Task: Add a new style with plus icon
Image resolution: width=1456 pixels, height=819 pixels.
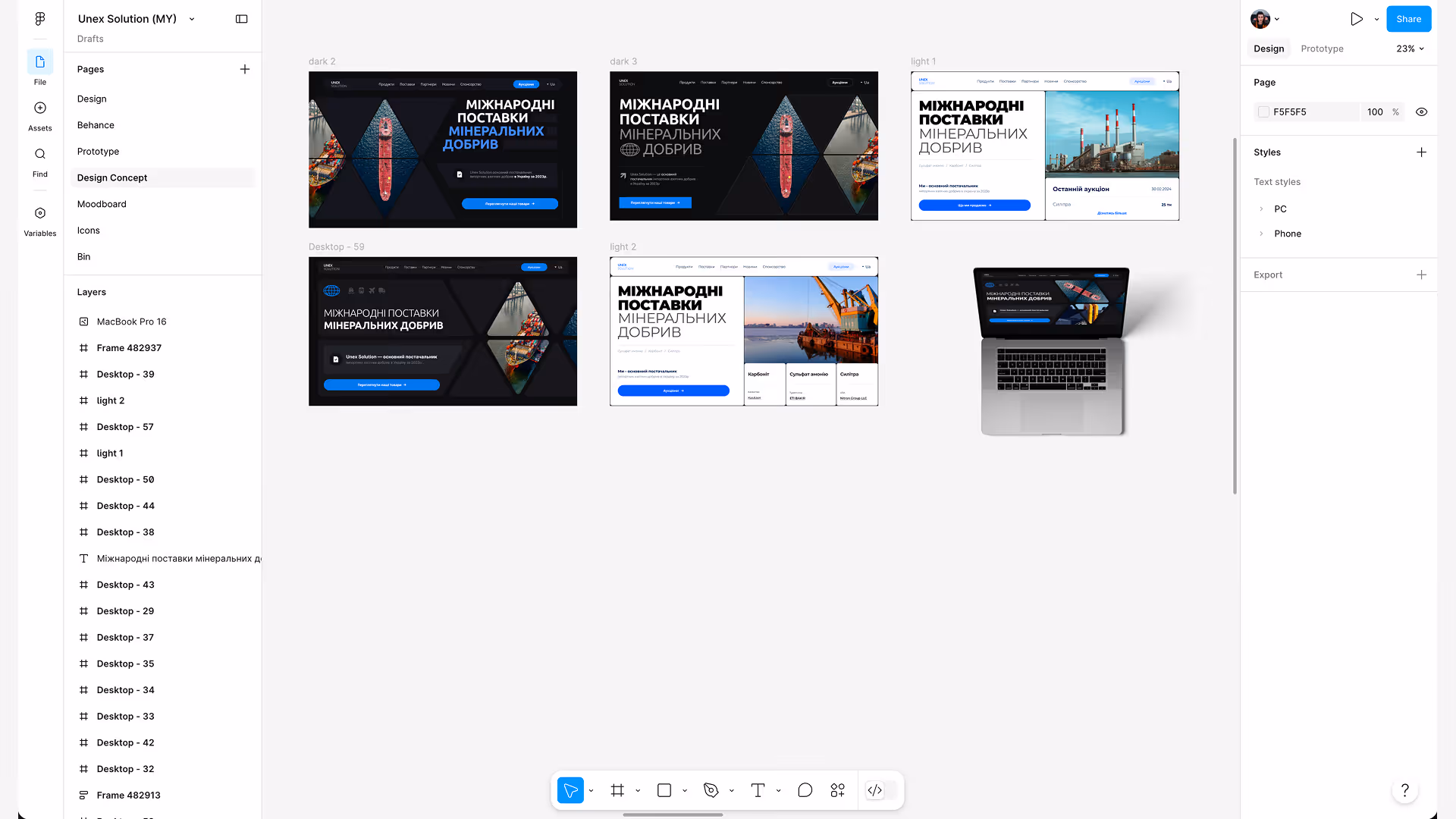Action: 1422,152
